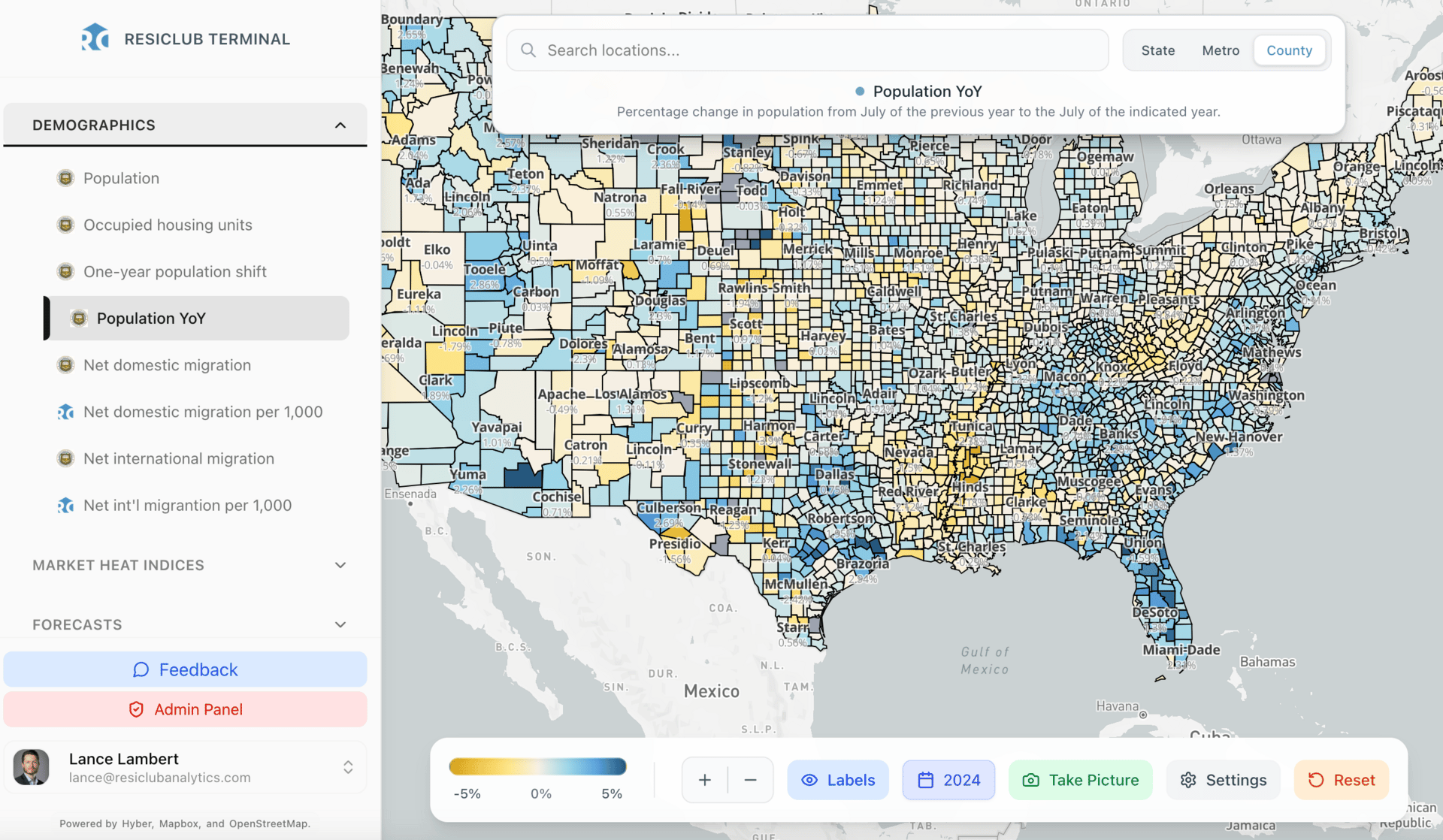Click the camera icon on Take Picture
1443x840 pixels.
click(1030, 780)
